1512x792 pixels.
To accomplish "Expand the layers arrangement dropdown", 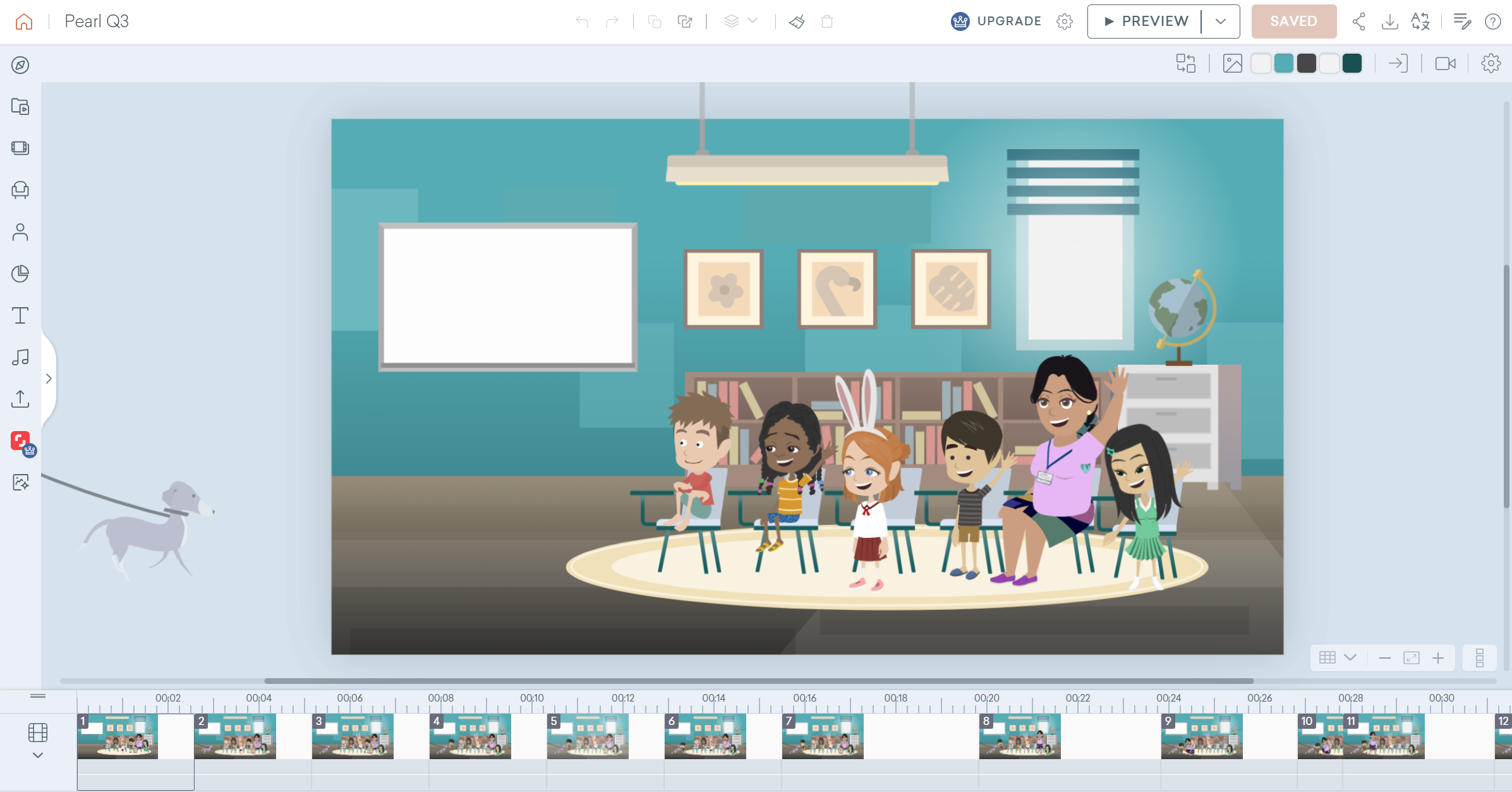I will tap(753, 21).
